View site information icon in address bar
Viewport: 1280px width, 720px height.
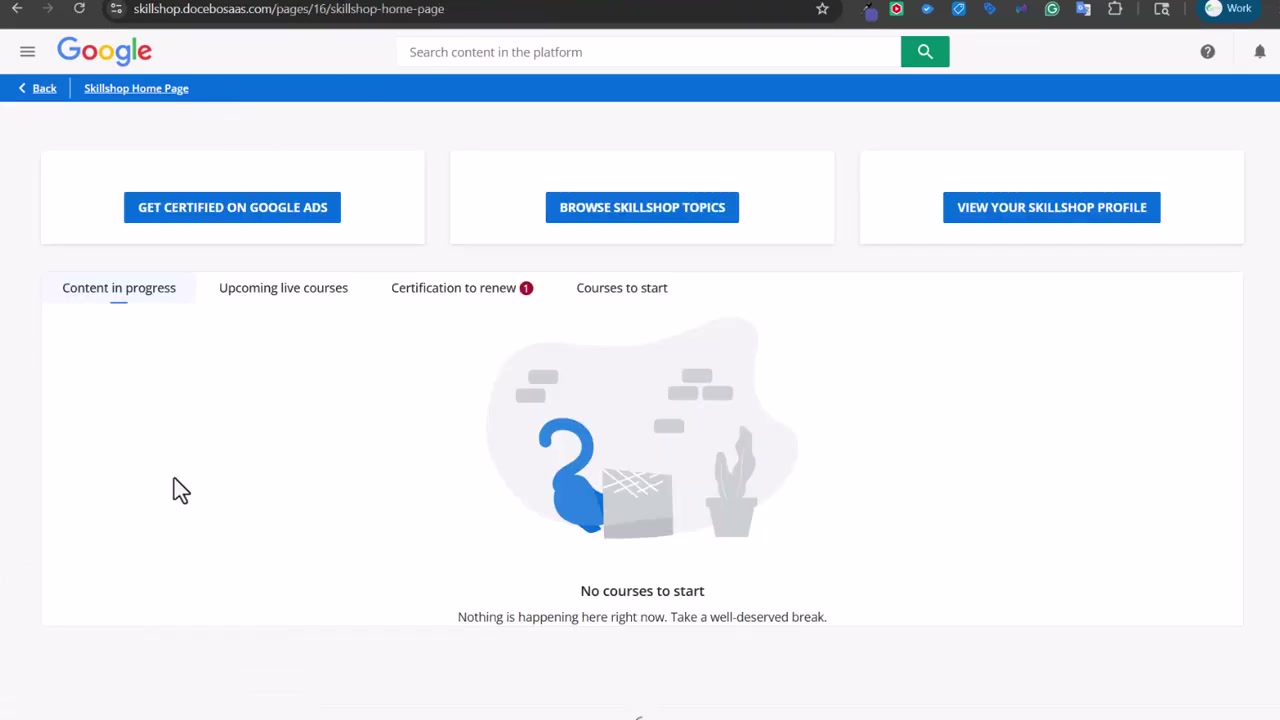(116, 9)
